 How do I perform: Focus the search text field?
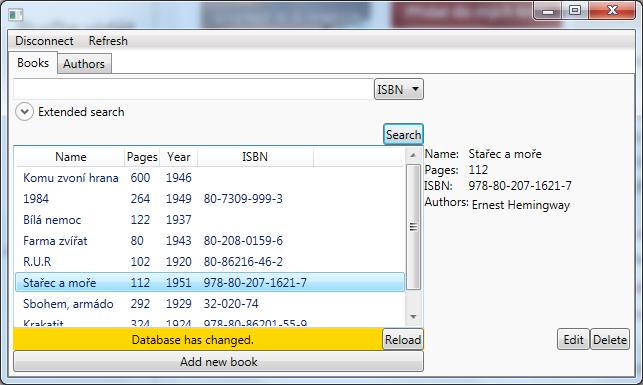tap(193, 89)
